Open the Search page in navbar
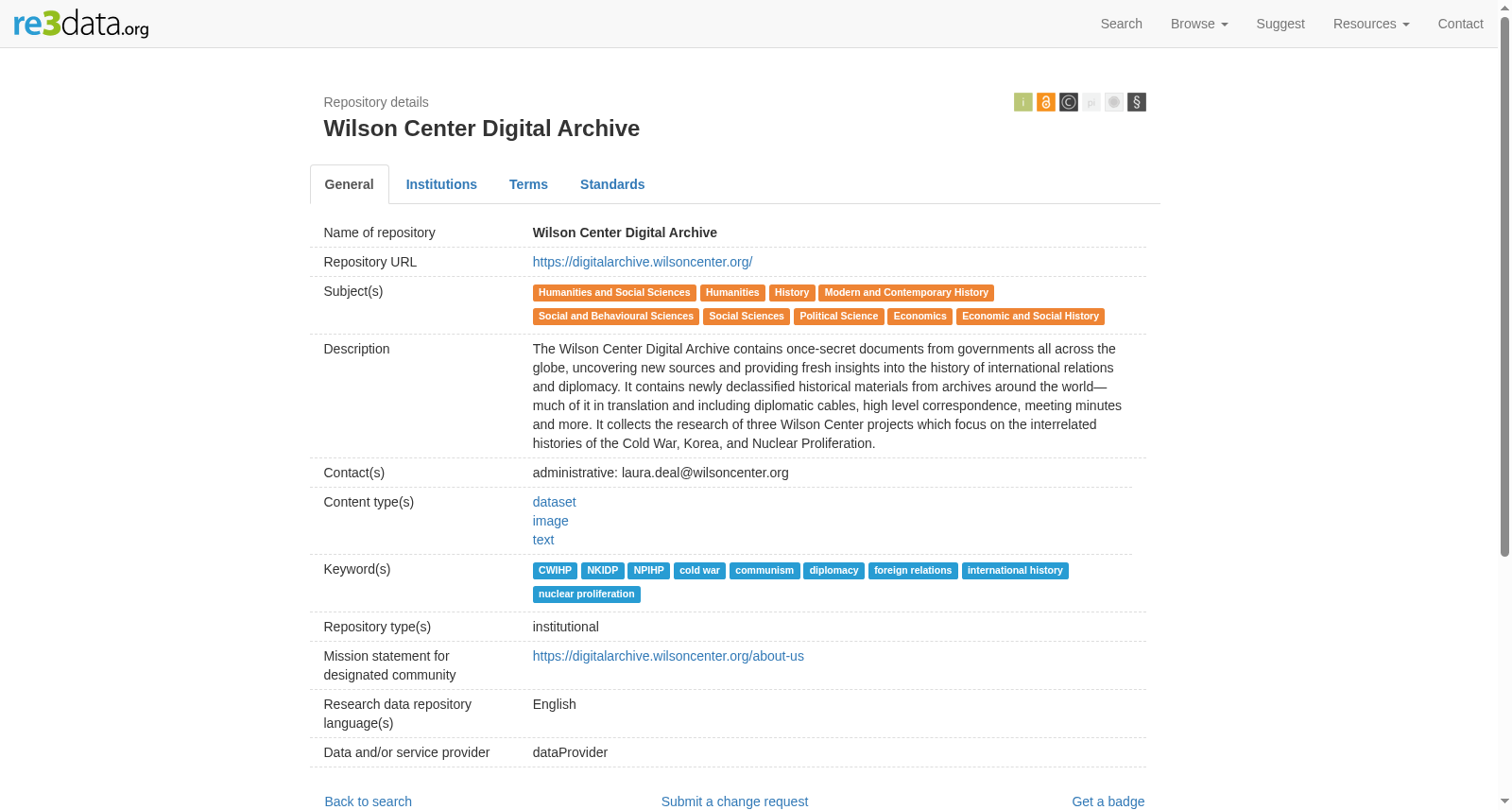The image size is (1512, 810). (1121, 24)
